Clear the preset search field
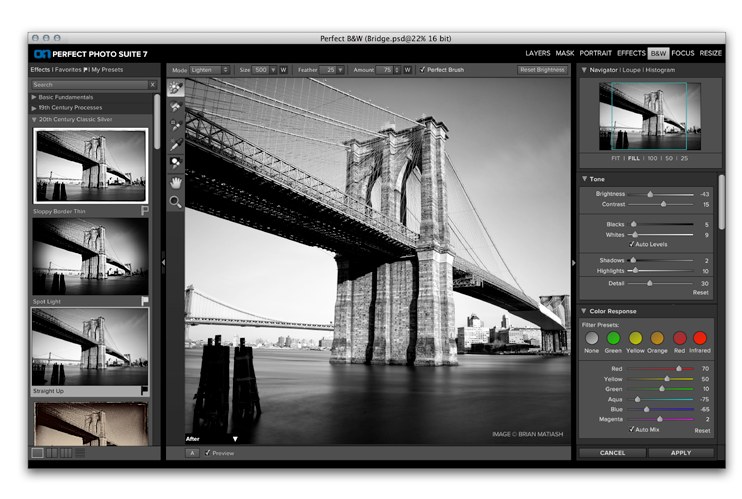The width and height of the screenshot is (742, 499). click(x=152, y=85)
